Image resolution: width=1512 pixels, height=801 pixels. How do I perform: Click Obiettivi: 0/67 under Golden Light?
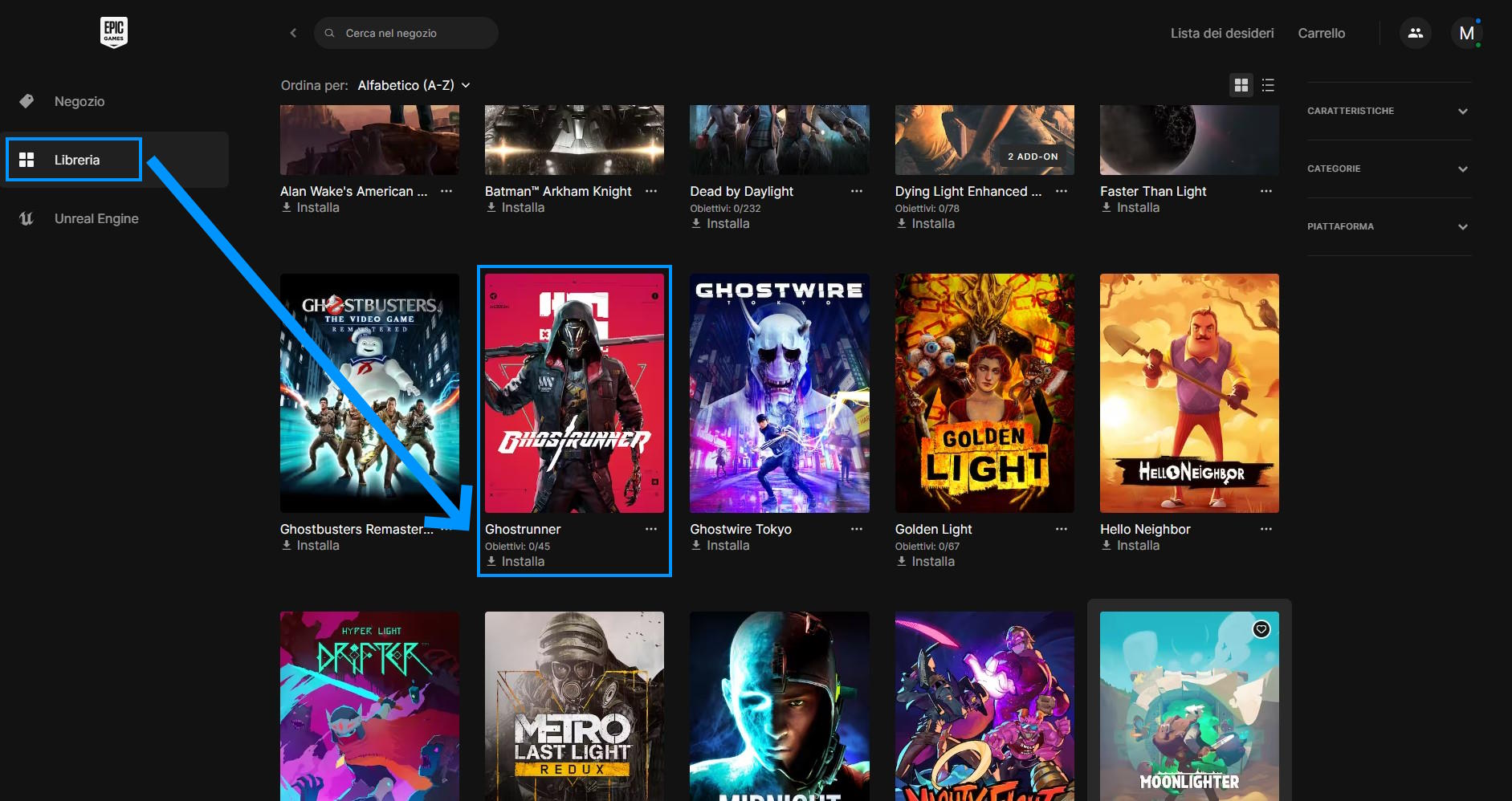[927, 546]
